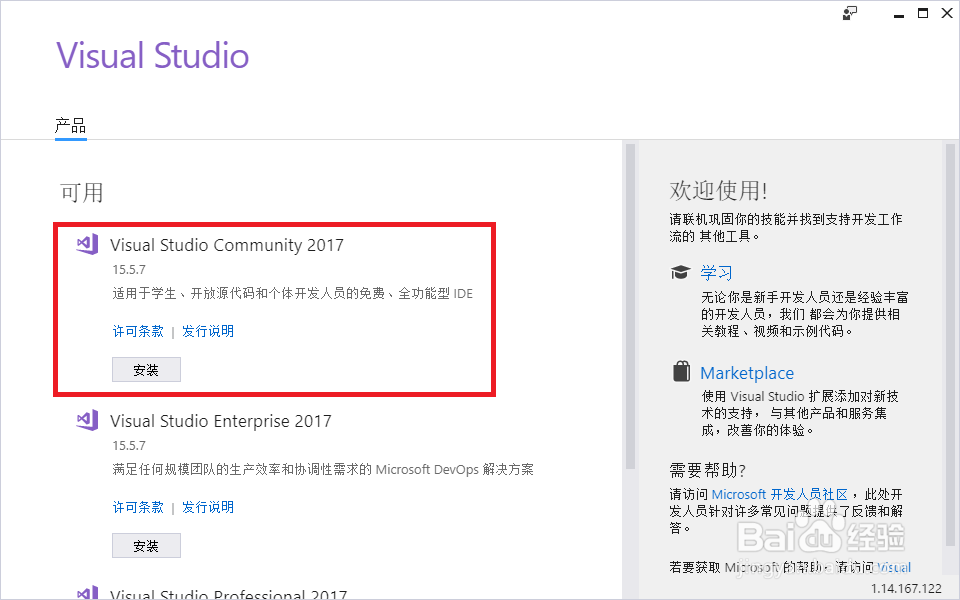This screenshot has width=960, height=600.
Task: Click the Visual Studio Enterprise 2017 logo icon
Action: coord(87,420)
